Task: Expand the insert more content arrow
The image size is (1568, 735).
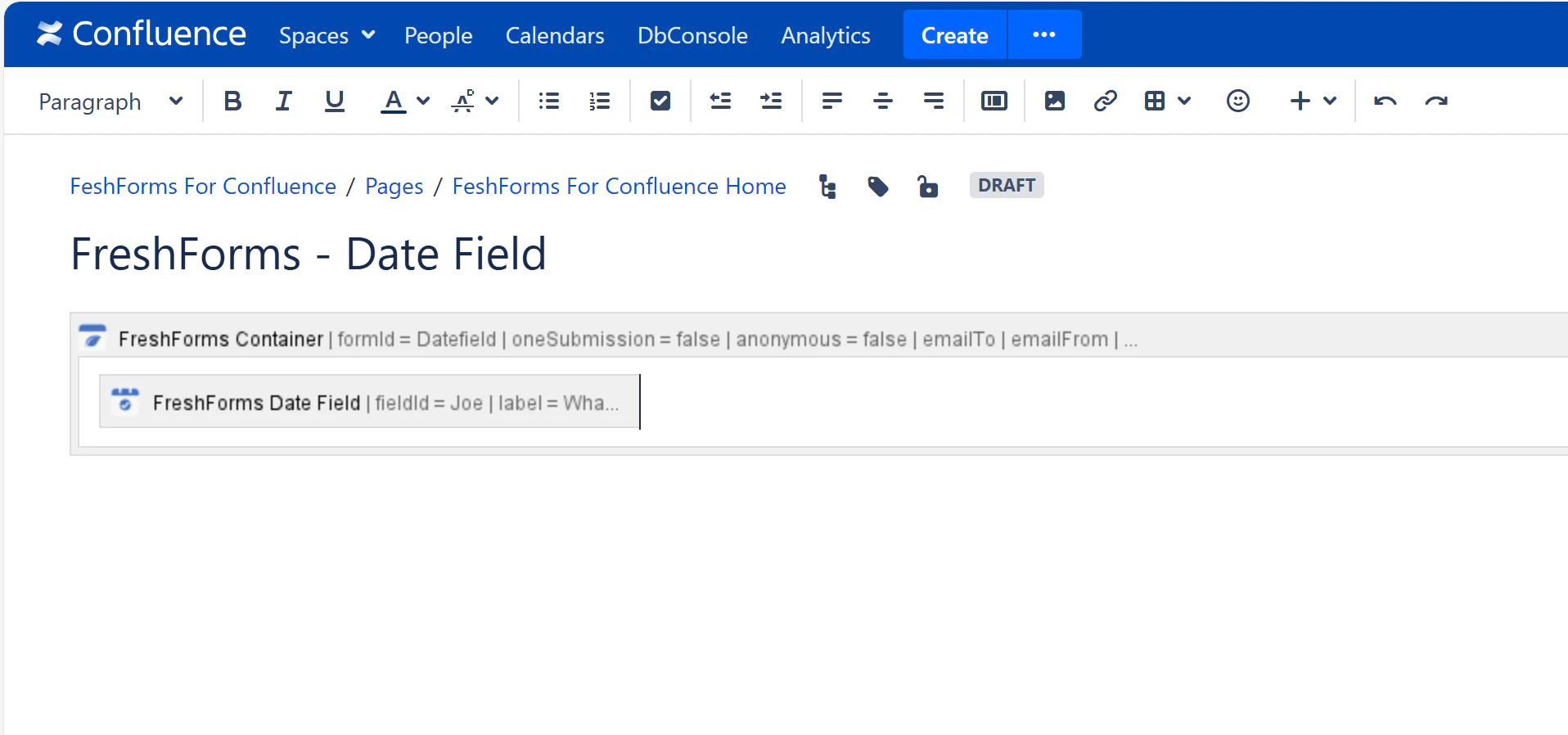Action: tap(1330, 101)
